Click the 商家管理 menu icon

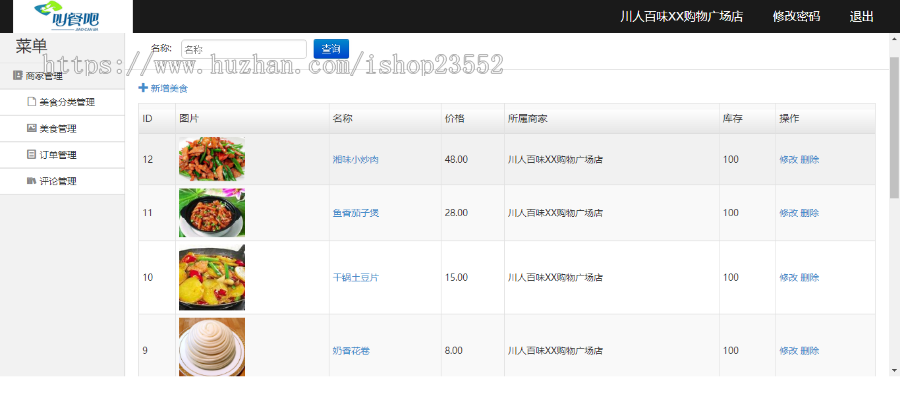pos(17,75)
